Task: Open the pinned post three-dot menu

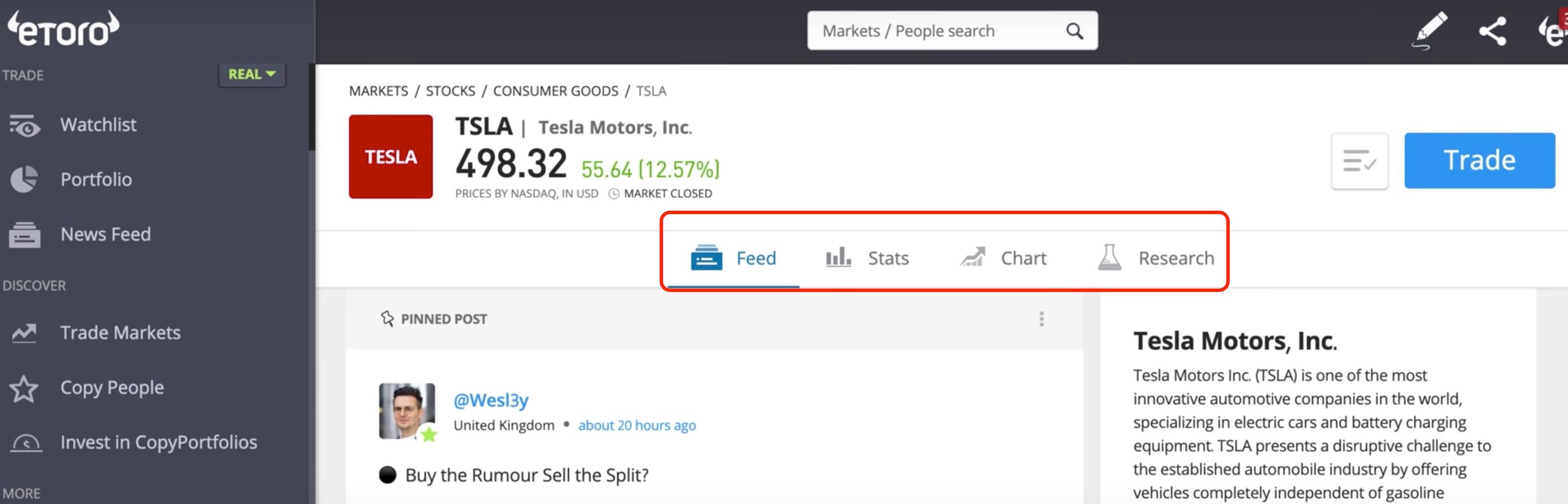Action: (1041, 319)
